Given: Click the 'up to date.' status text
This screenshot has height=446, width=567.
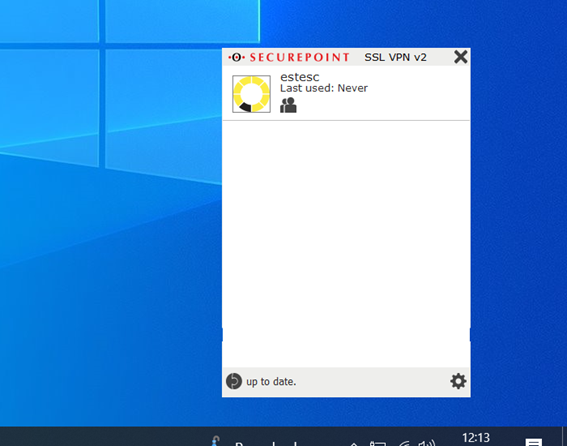Looking at the screenshot, I should pyautogui.click(x=271, y=382).
